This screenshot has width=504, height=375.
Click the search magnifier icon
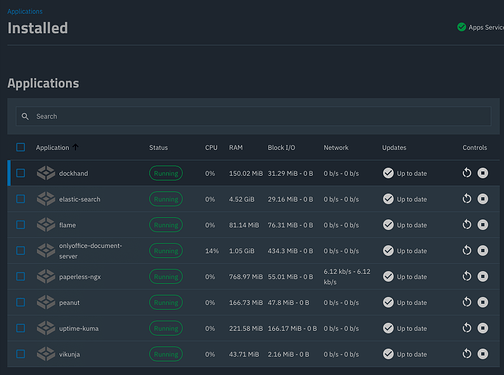pos(25,116)
